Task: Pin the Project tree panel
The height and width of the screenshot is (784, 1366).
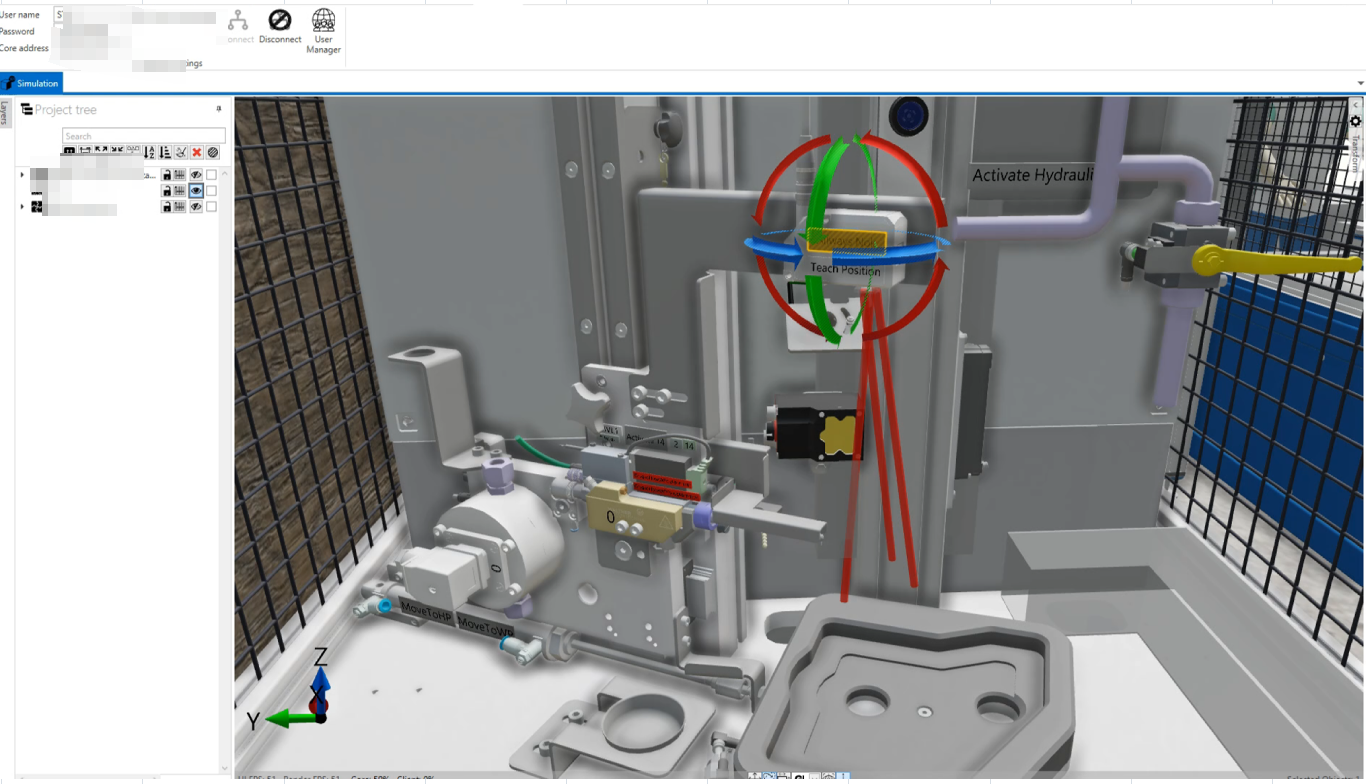Action: [x=219, y=109]
